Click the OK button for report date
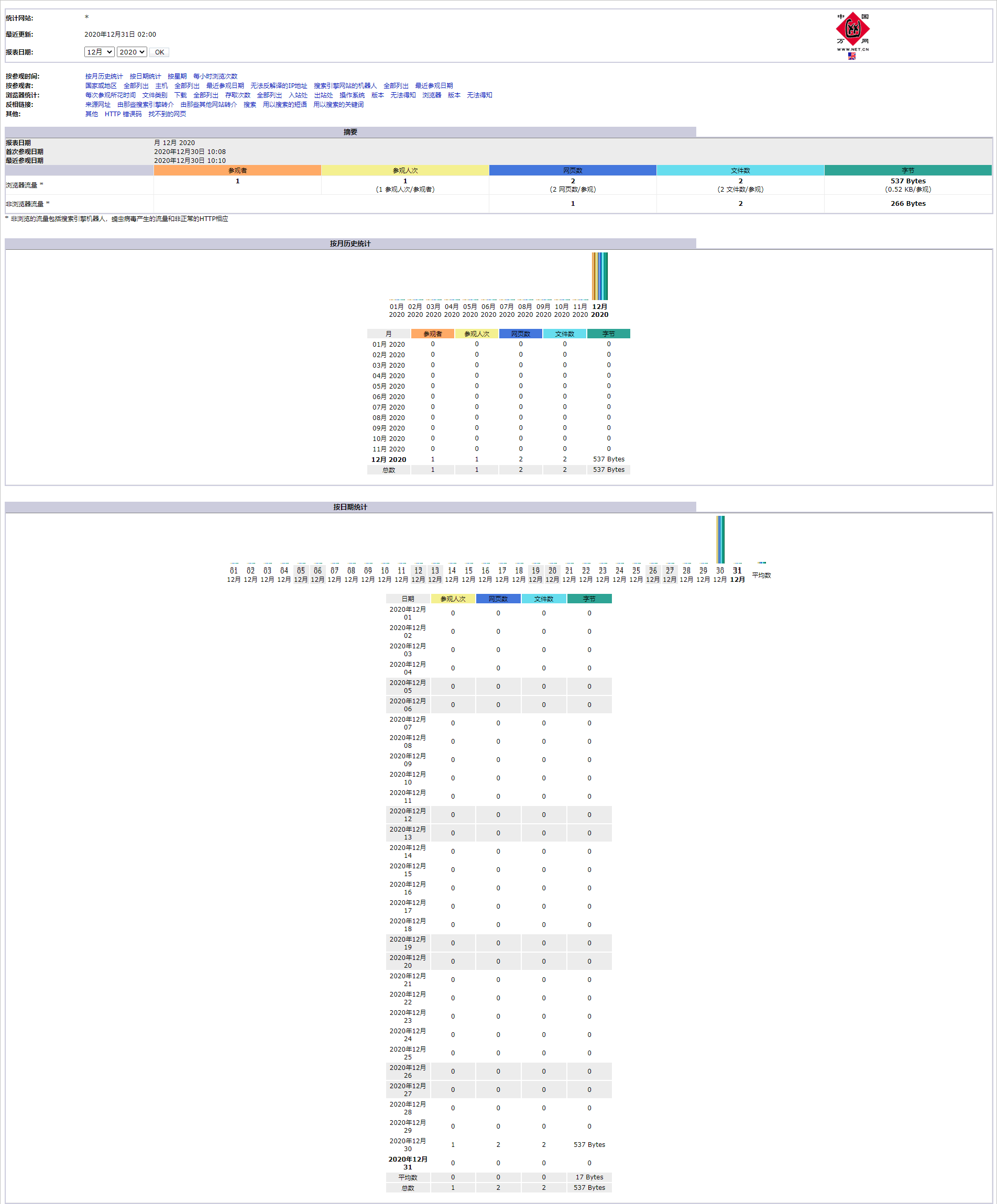Screen dimensions: 997x1204 (159, 52)
